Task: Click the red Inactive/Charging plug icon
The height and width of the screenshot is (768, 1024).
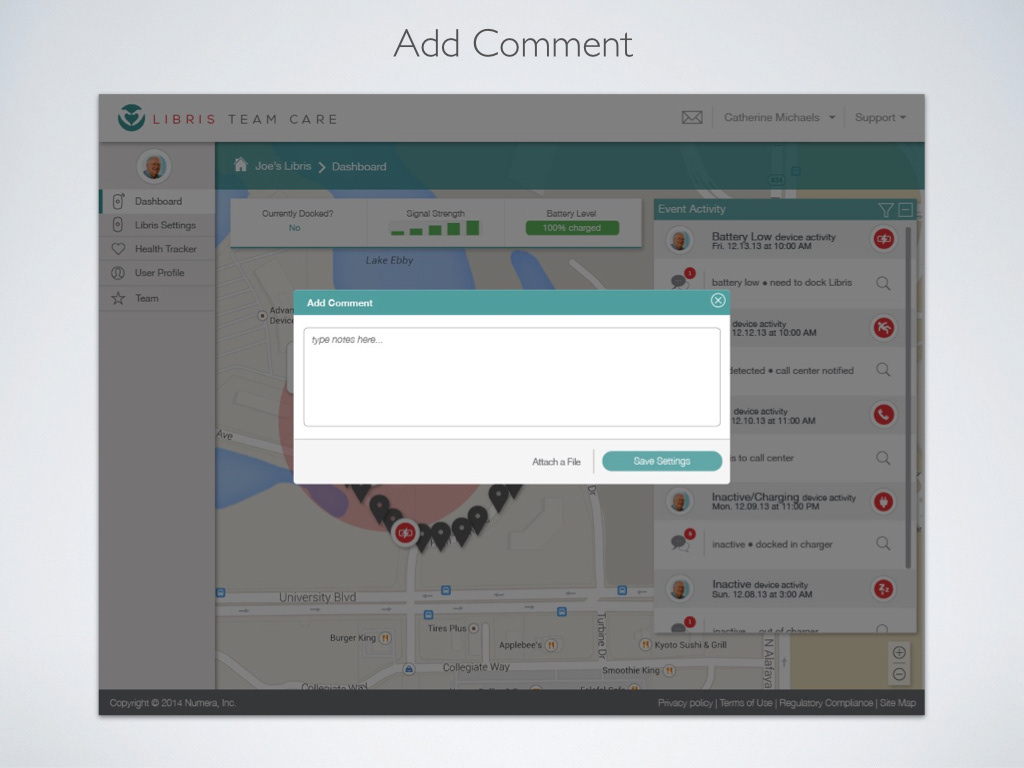Action: (x=884, y=502)
